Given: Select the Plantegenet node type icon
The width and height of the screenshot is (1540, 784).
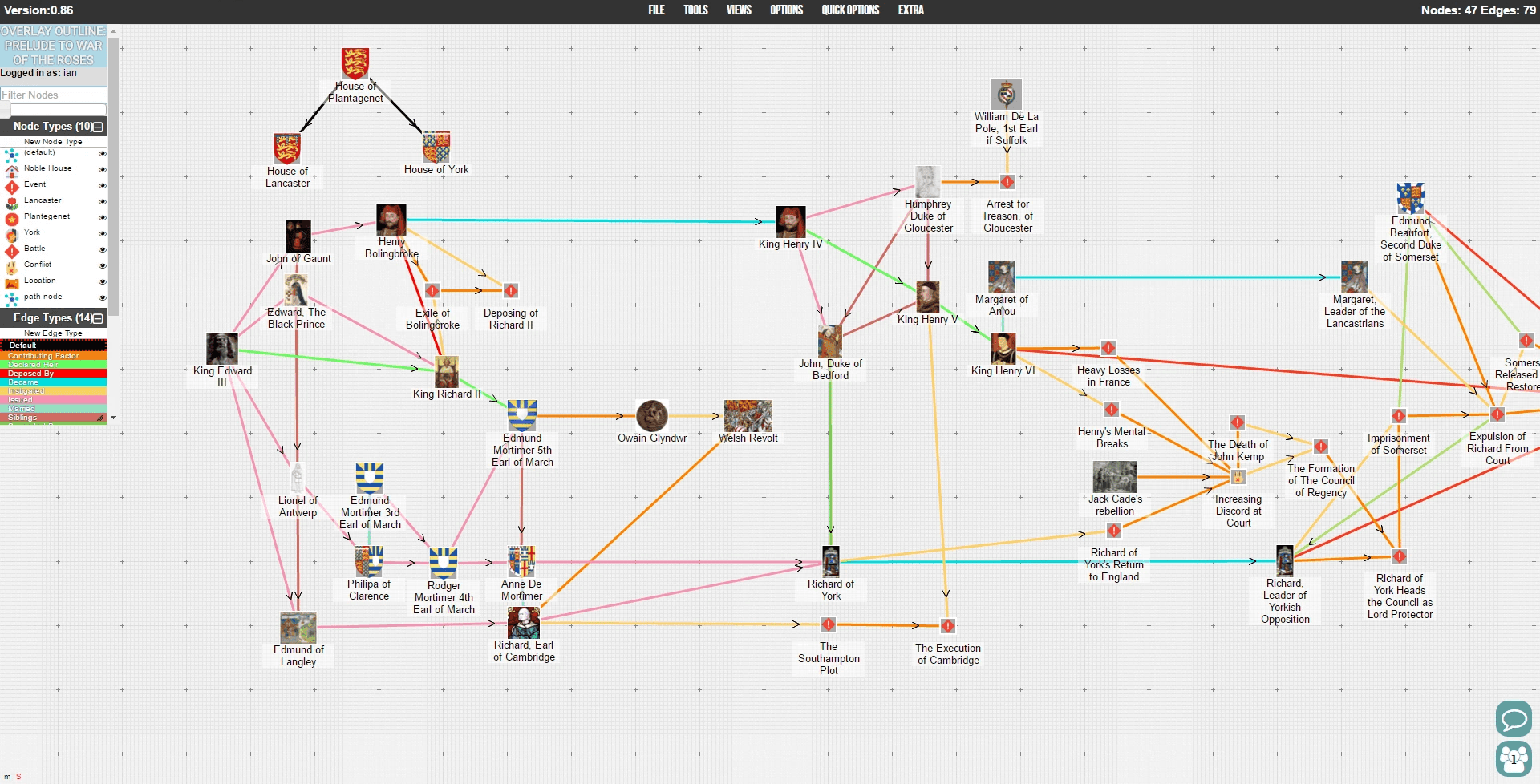Looking at the screenshot, I should 11,217.
